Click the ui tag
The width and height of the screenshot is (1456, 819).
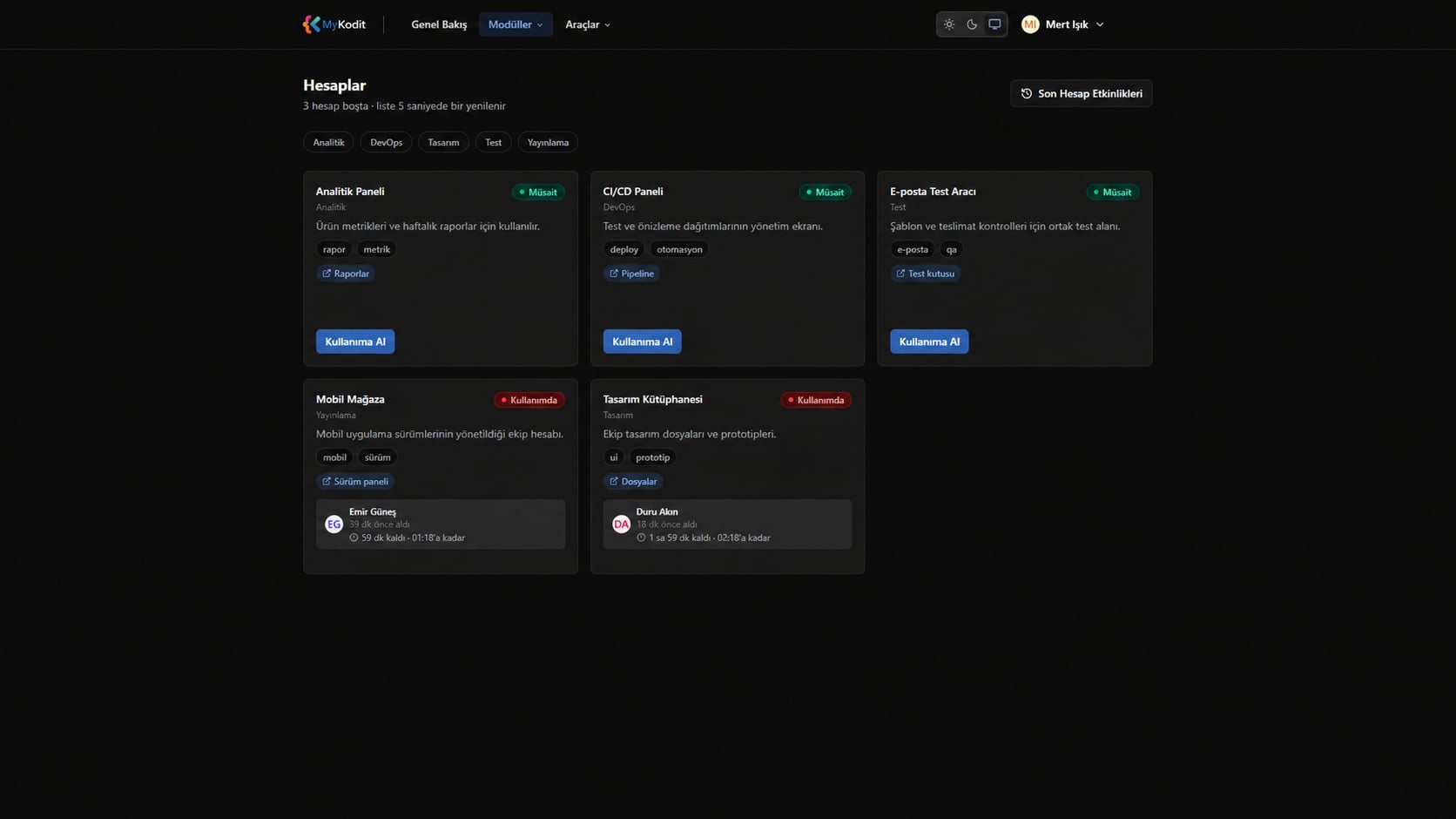pyautogui.click(x=614, y=457)
